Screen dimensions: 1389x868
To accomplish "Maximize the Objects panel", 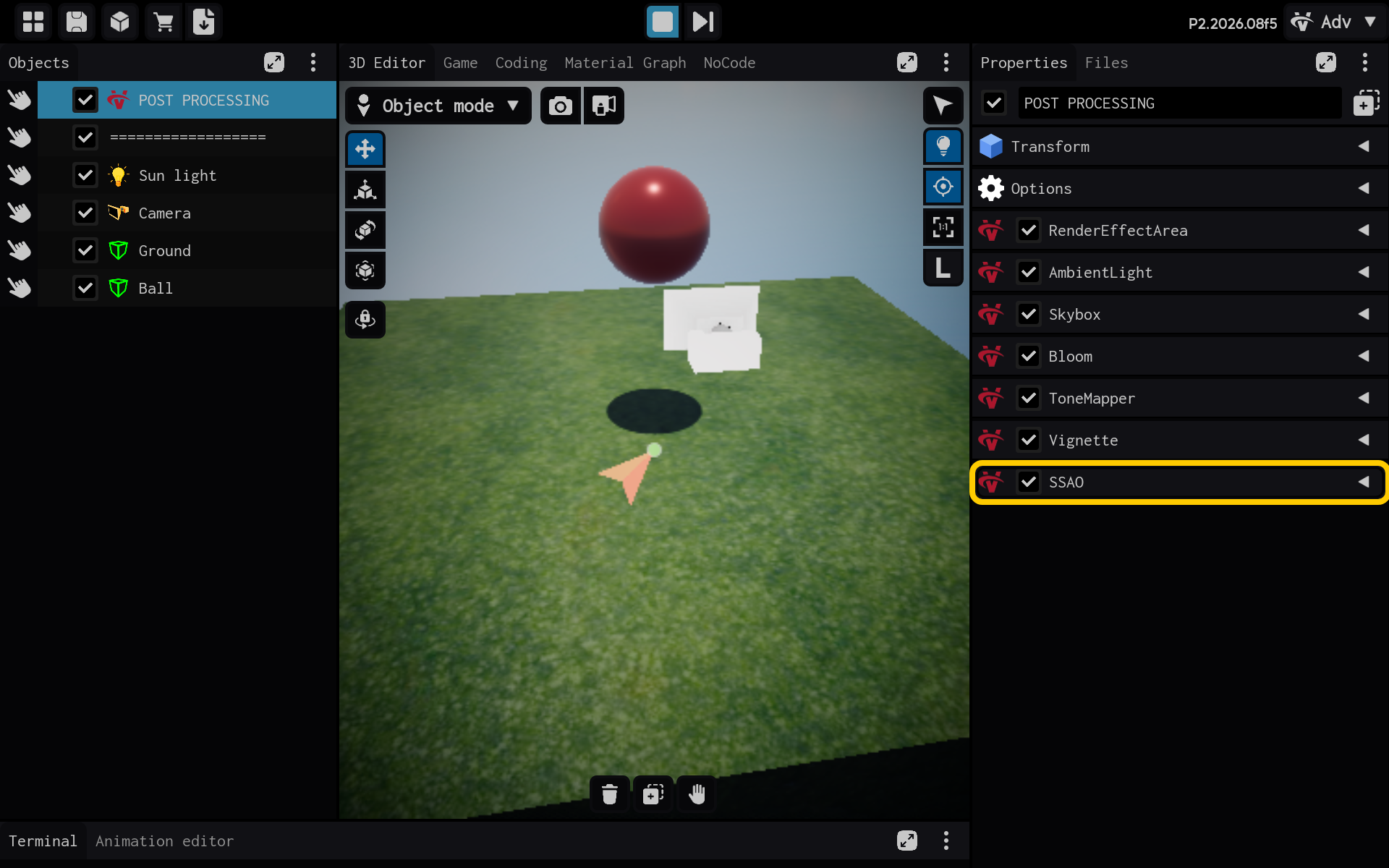I will coord(274,63).
